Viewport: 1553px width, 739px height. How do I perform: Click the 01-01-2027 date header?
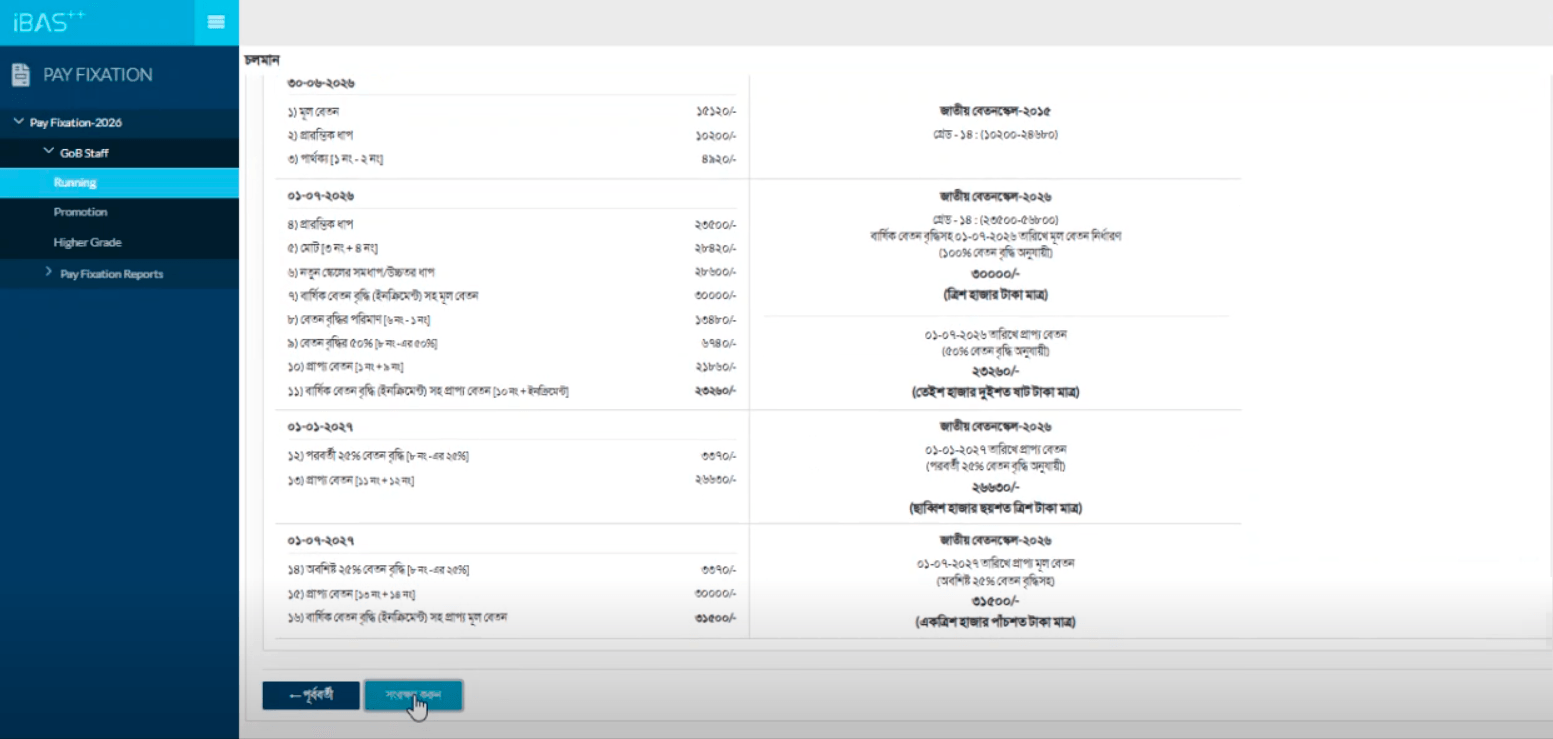321,427
